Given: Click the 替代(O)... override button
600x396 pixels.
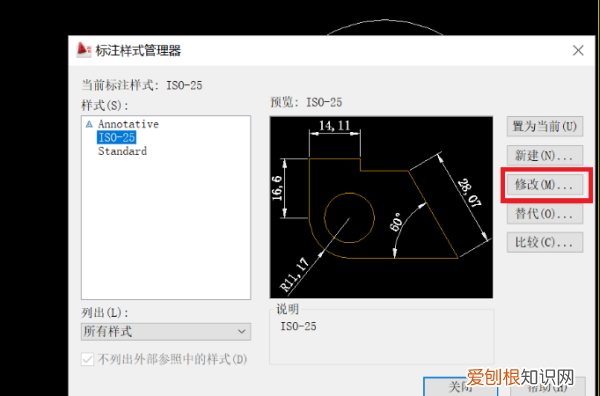Looking at the screenshot, I should 545,213.
